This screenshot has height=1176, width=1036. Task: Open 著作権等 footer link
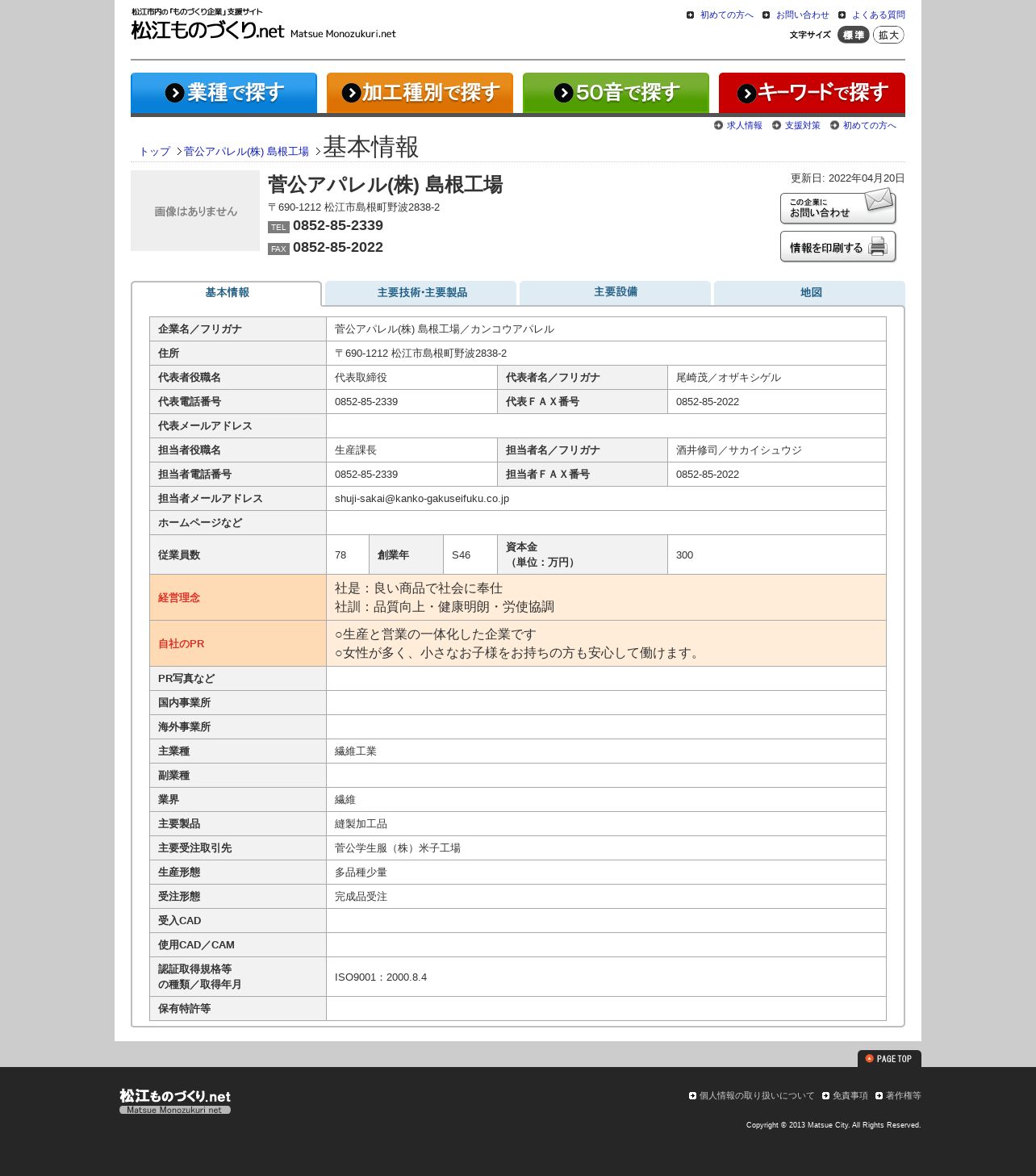(x=903, y=1096)
